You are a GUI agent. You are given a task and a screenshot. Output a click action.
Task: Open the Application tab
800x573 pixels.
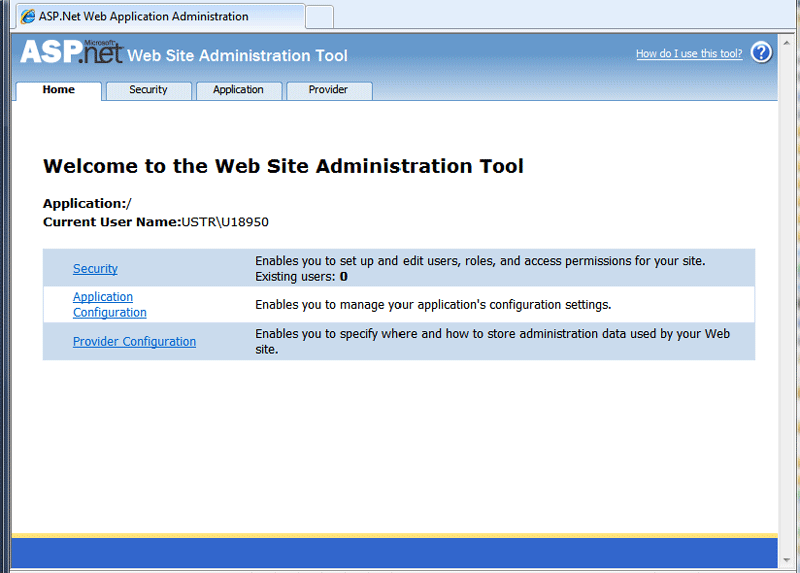(239, 90)
